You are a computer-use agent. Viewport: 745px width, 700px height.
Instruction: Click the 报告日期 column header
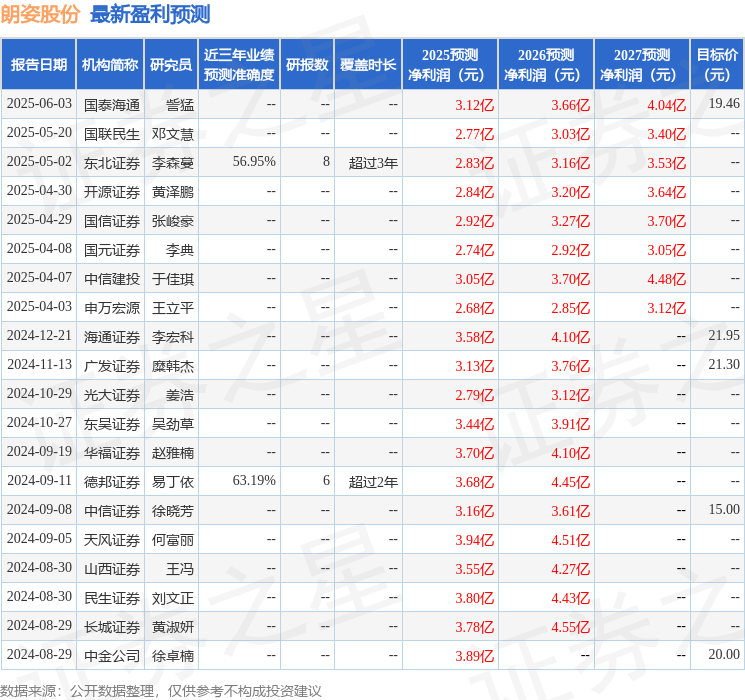pos(38,65)
